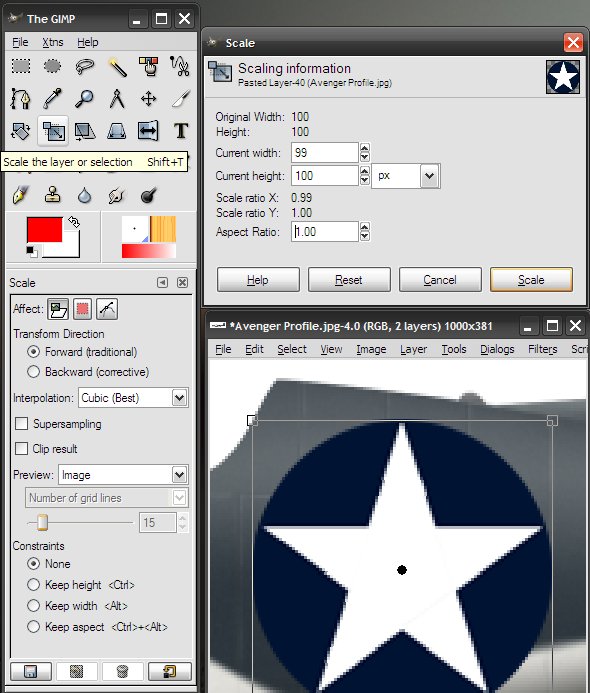
Task: Open the Scale tool options tab menu
Action: pos(163,282)
